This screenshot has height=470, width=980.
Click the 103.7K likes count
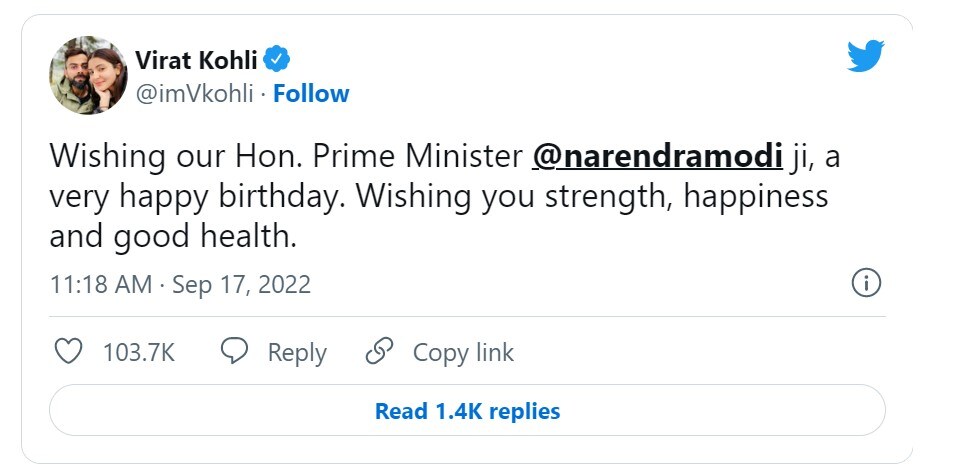tap(139, 353)
